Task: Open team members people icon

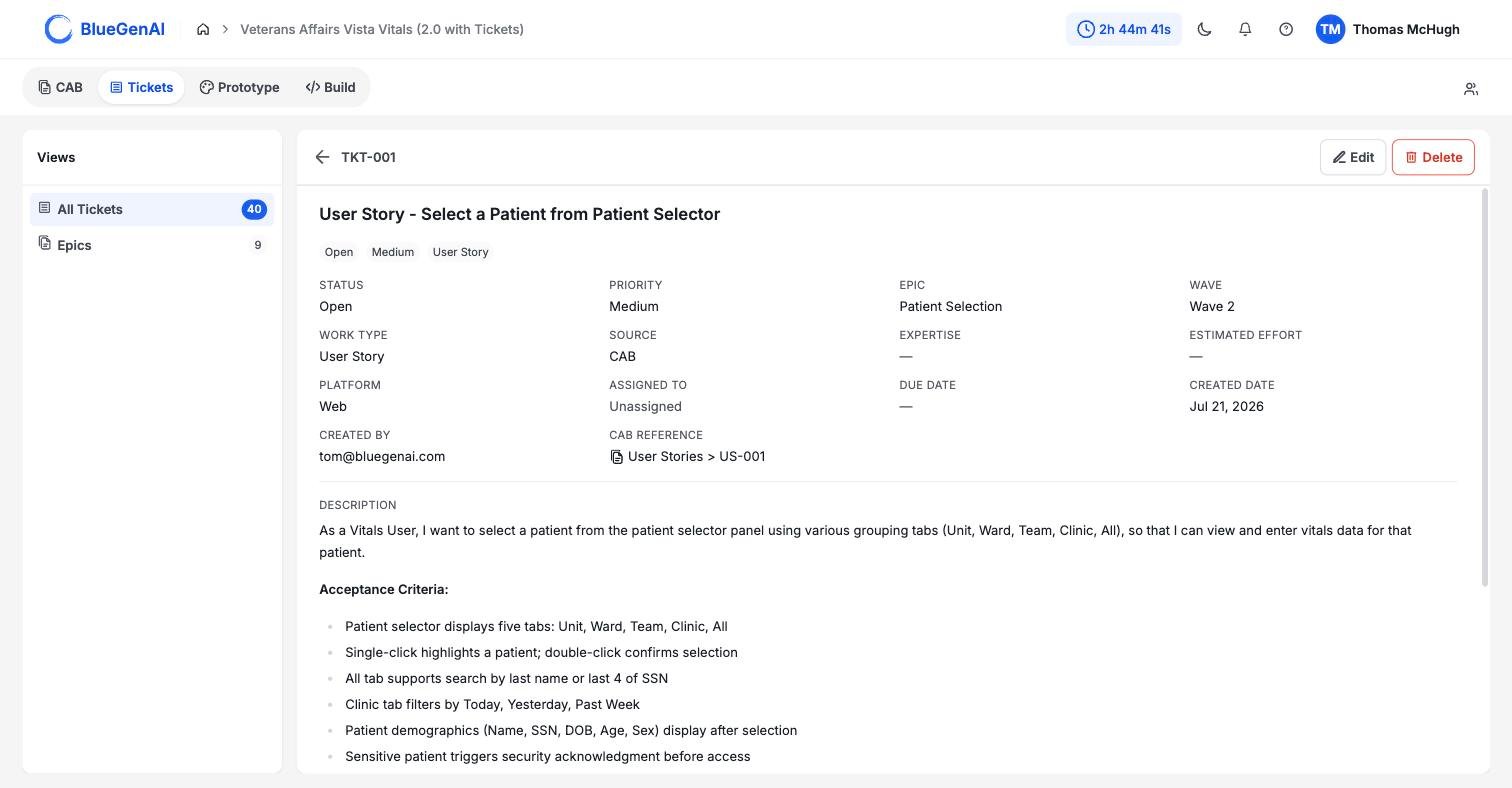Action: (1471, 89)
